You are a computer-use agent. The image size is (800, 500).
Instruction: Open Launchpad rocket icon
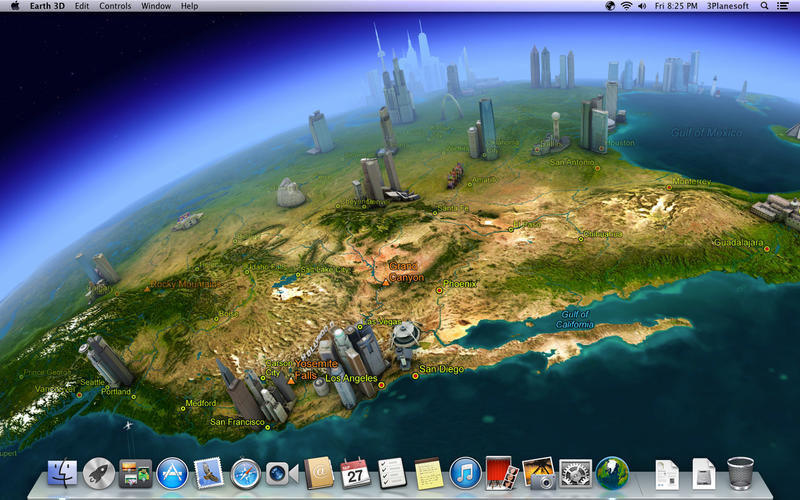[x=99, y=473]
